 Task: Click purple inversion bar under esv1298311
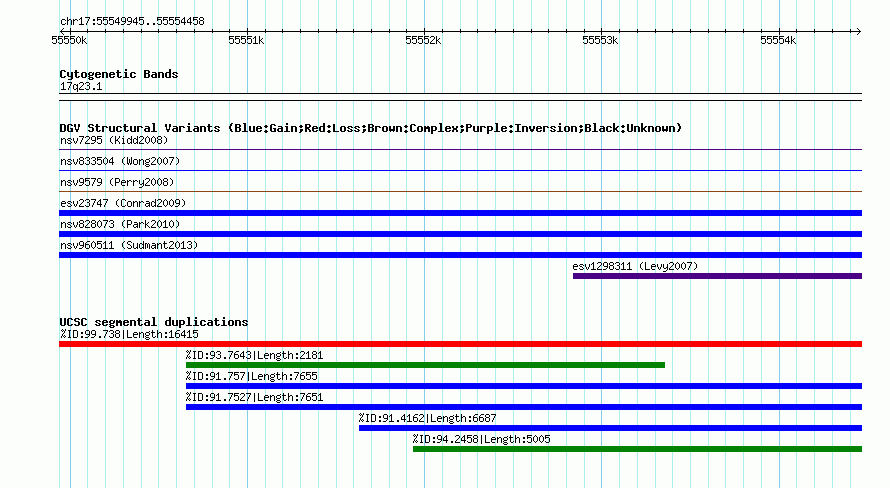(717, 276)
